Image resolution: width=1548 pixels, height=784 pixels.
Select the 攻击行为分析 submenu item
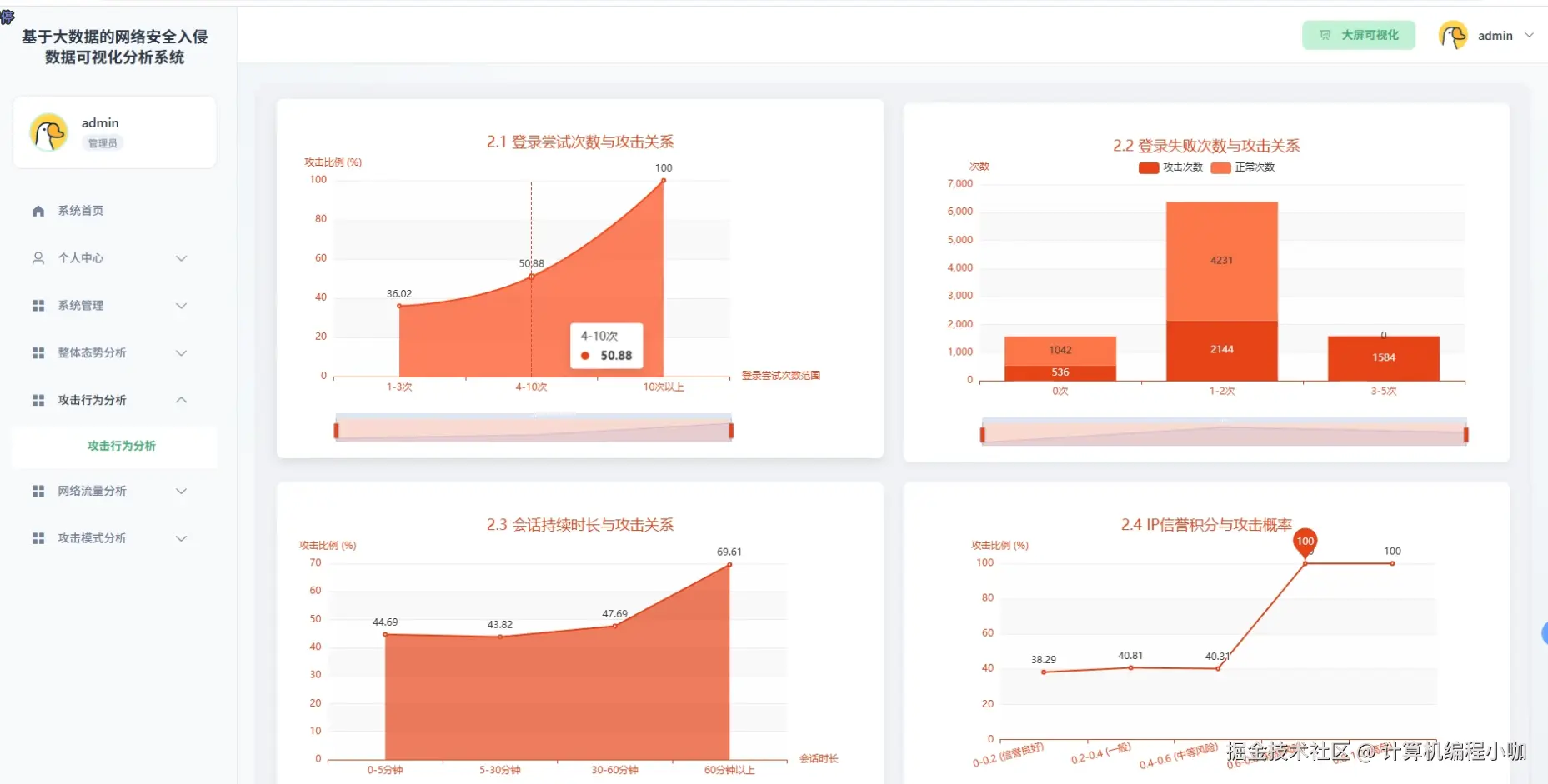click(x=119, y=446)
